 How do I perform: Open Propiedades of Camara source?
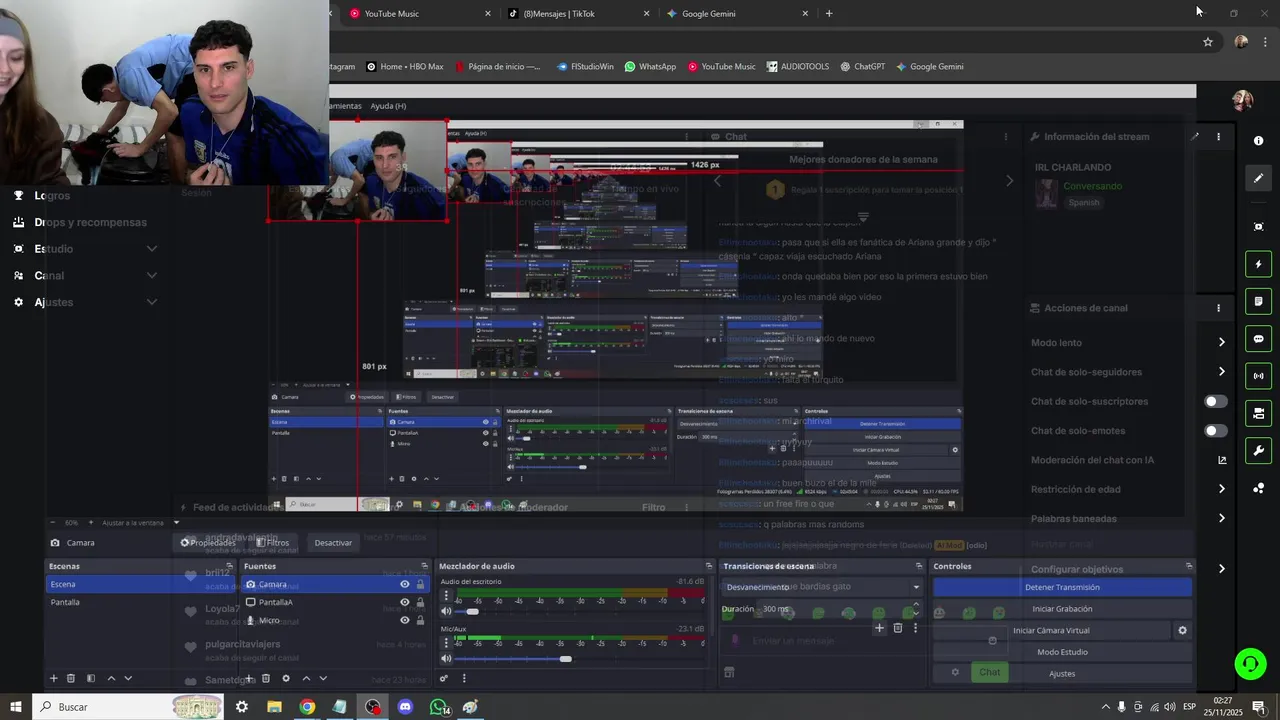click(208, 543)
